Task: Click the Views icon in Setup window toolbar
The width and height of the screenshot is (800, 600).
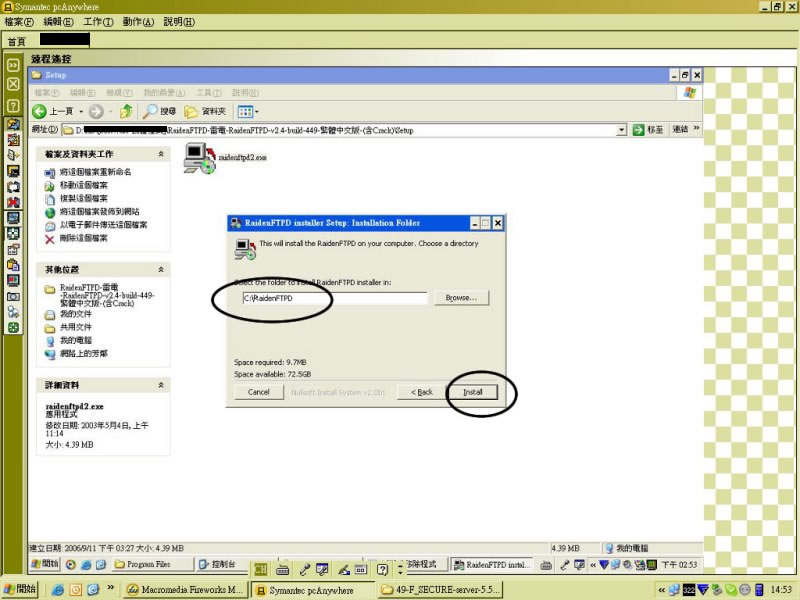Action: pyautogui.click(x=245, y=111)
